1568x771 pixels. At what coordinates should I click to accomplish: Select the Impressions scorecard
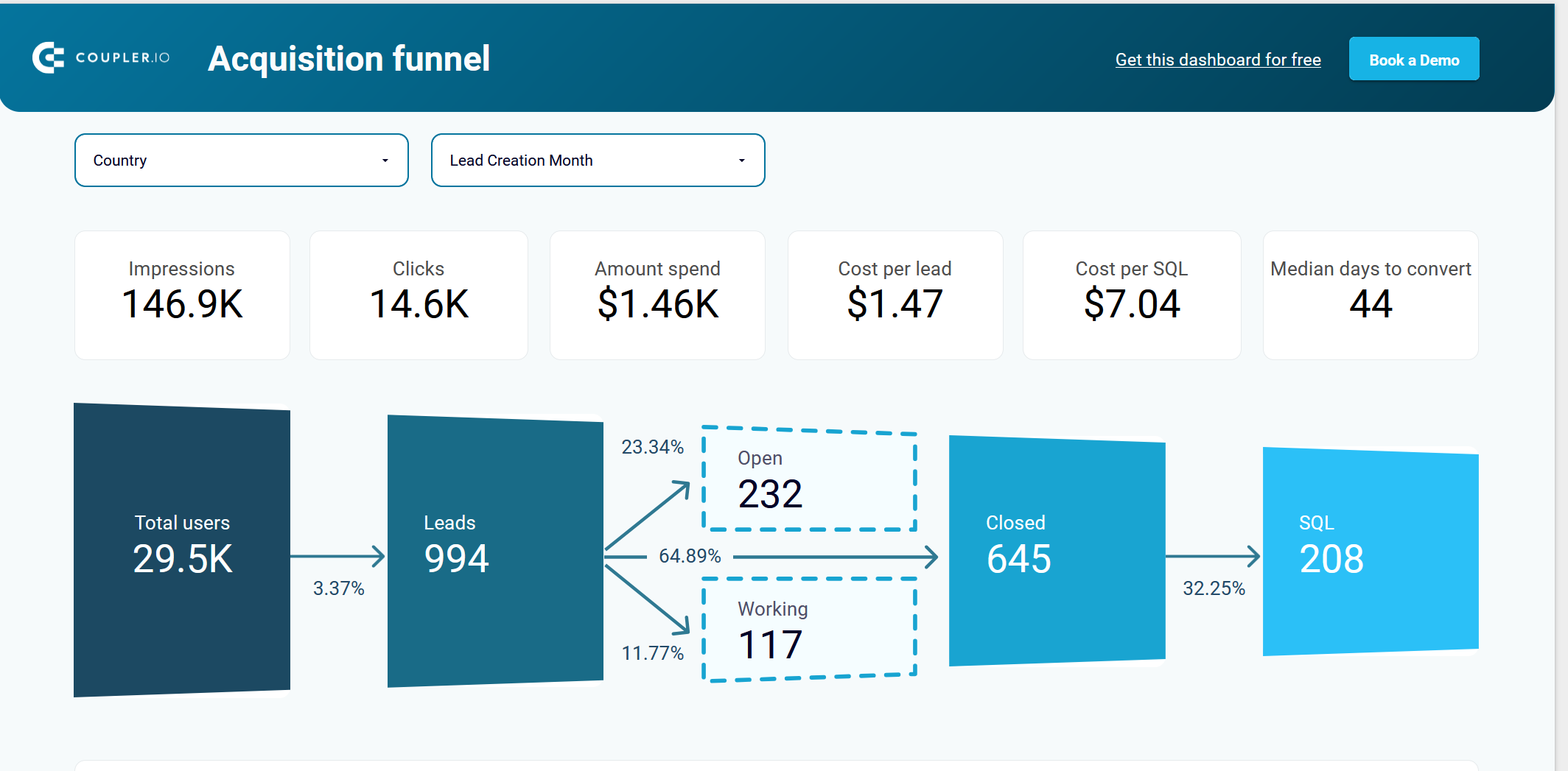pos(182,295)
